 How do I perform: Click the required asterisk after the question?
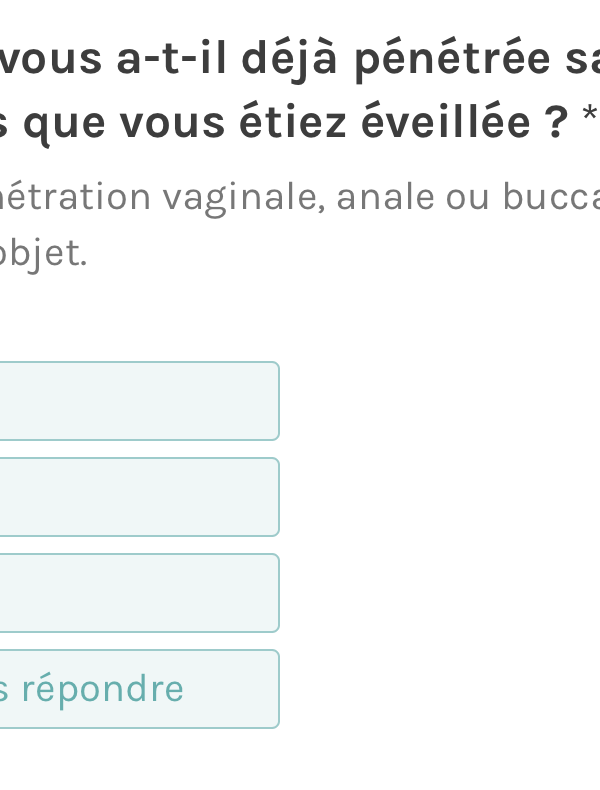pyautogui.click(x=589, y=118)
